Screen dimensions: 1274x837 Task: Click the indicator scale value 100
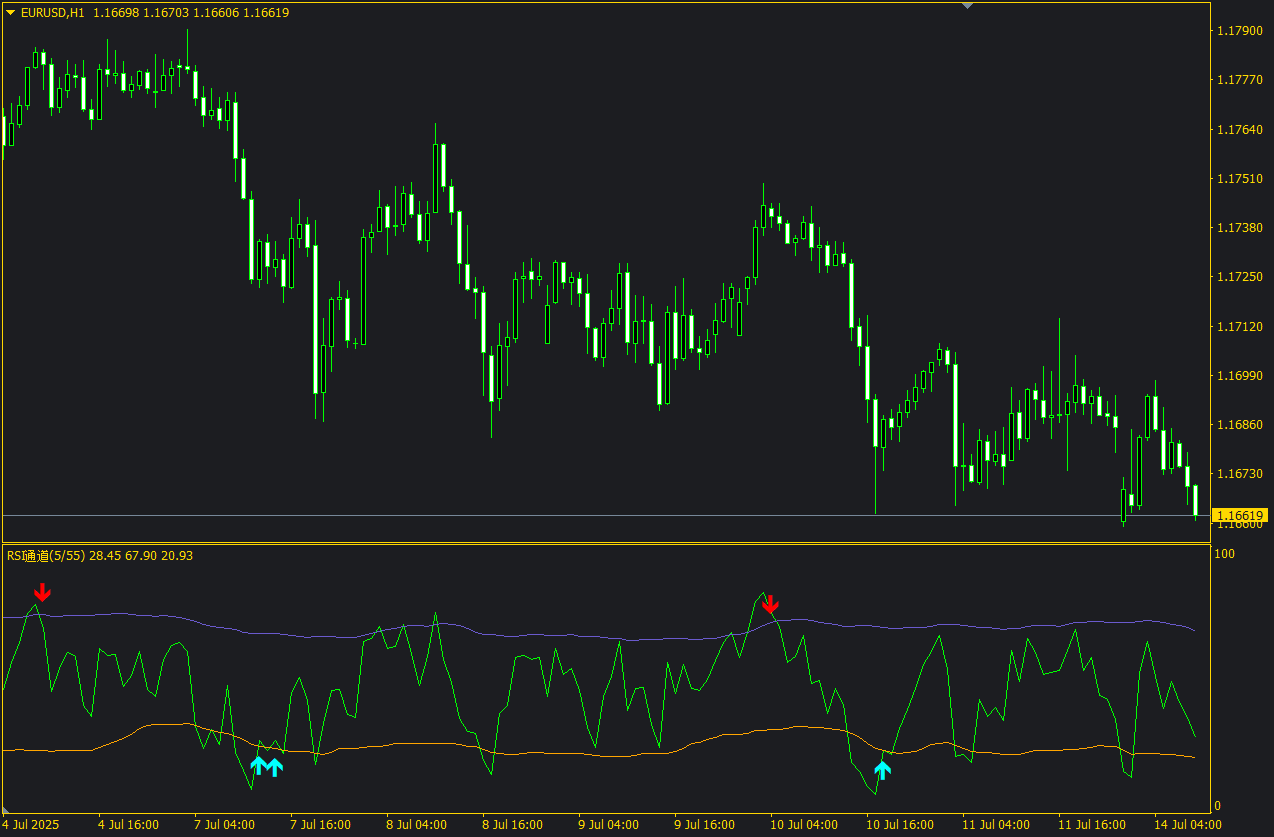(x=1224, y=553)
